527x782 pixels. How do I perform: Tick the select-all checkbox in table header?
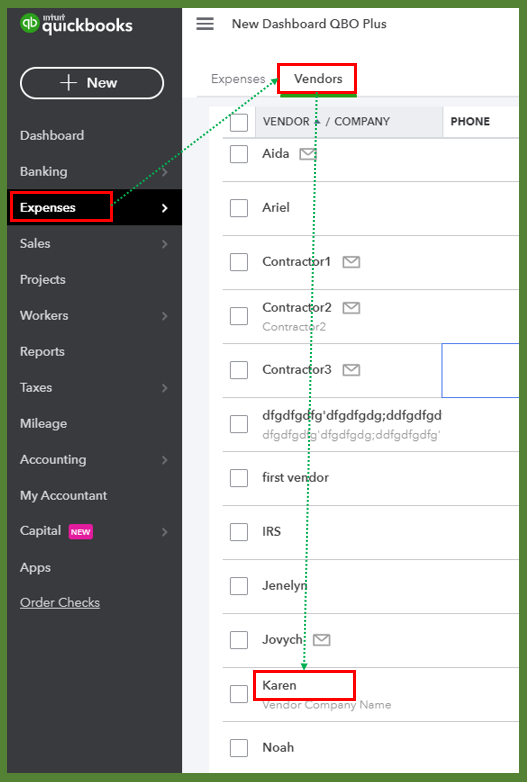(239, 122)
